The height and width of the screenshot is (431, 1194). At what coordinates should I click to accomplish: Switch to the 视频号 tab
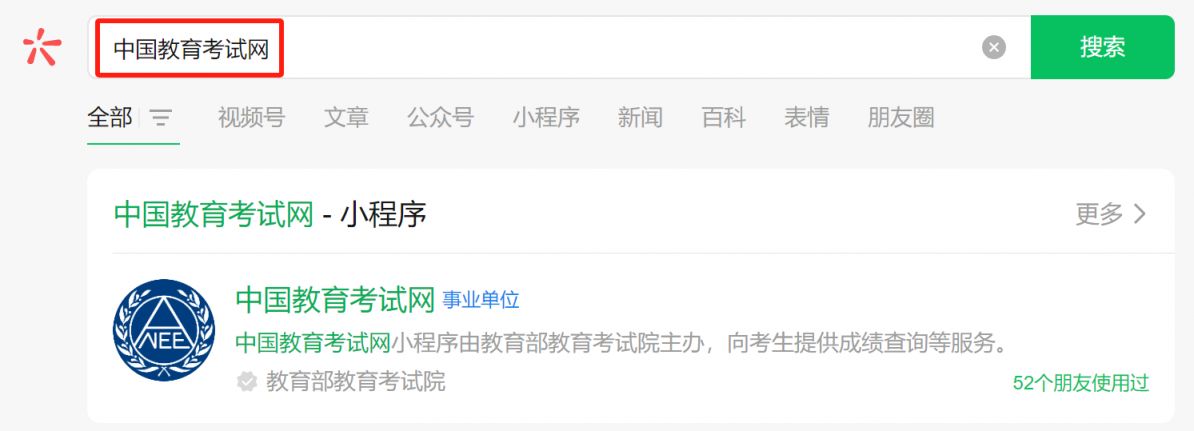(251, 117)
